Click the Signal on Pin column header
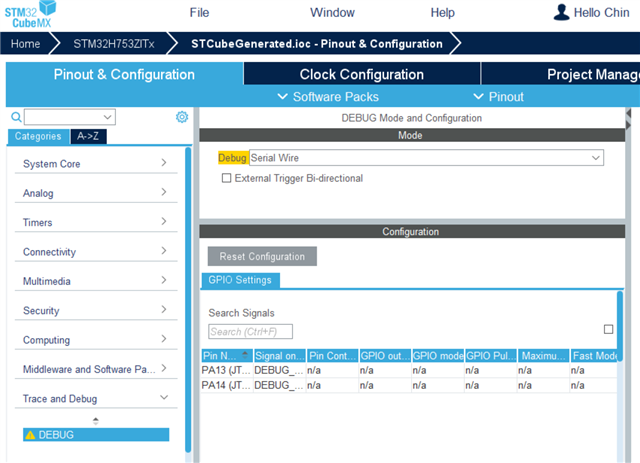Screen dimensions: 640x463 (x=280, y=356)
